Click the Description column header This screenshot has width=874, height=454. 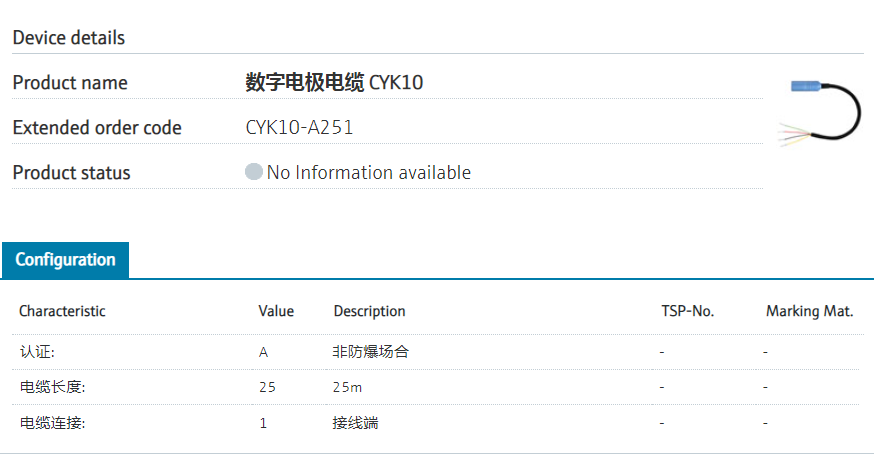(369, 311)
